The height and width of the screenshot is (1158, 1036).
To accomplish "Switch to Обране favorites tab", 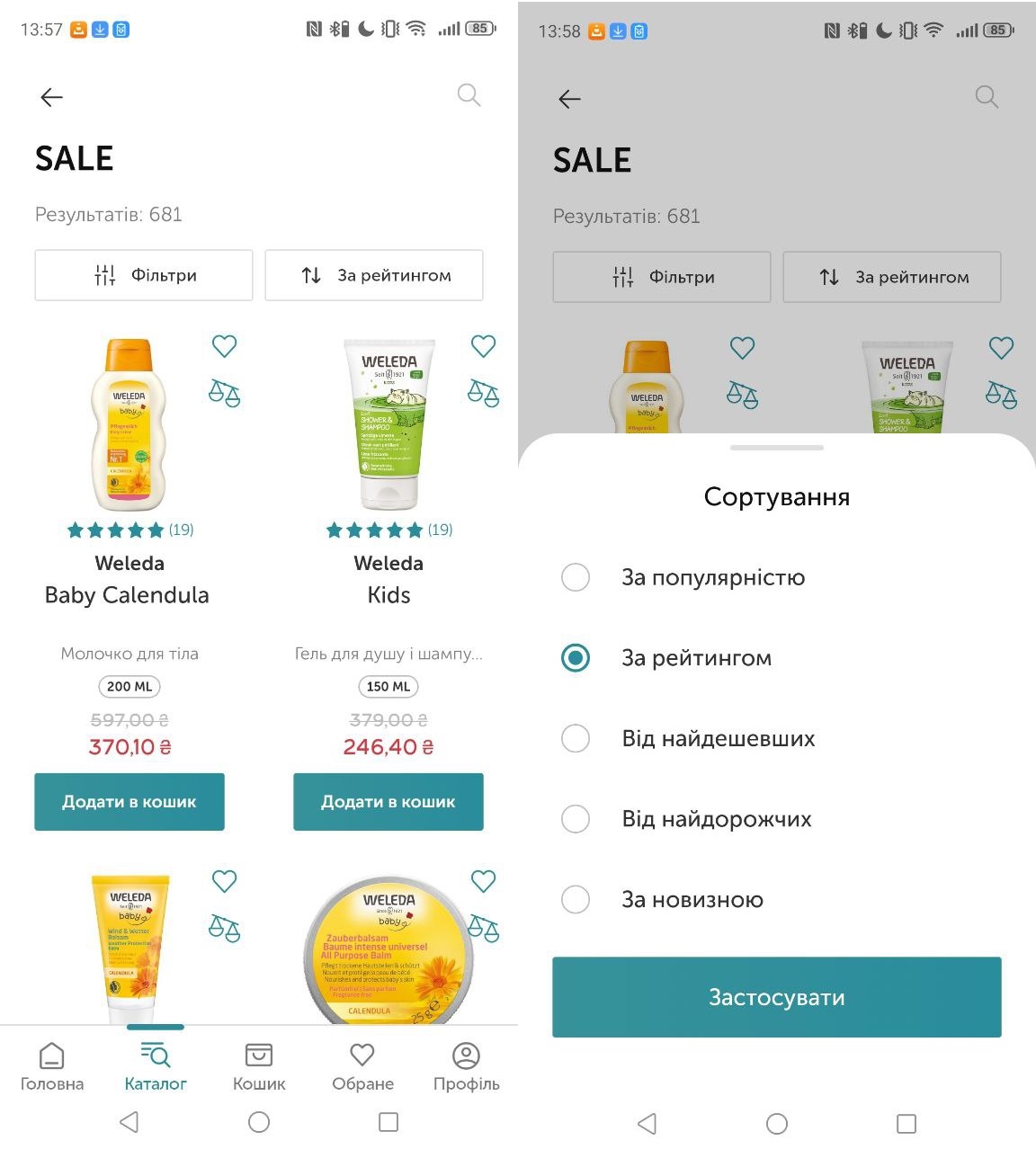I will point(362,1066).
